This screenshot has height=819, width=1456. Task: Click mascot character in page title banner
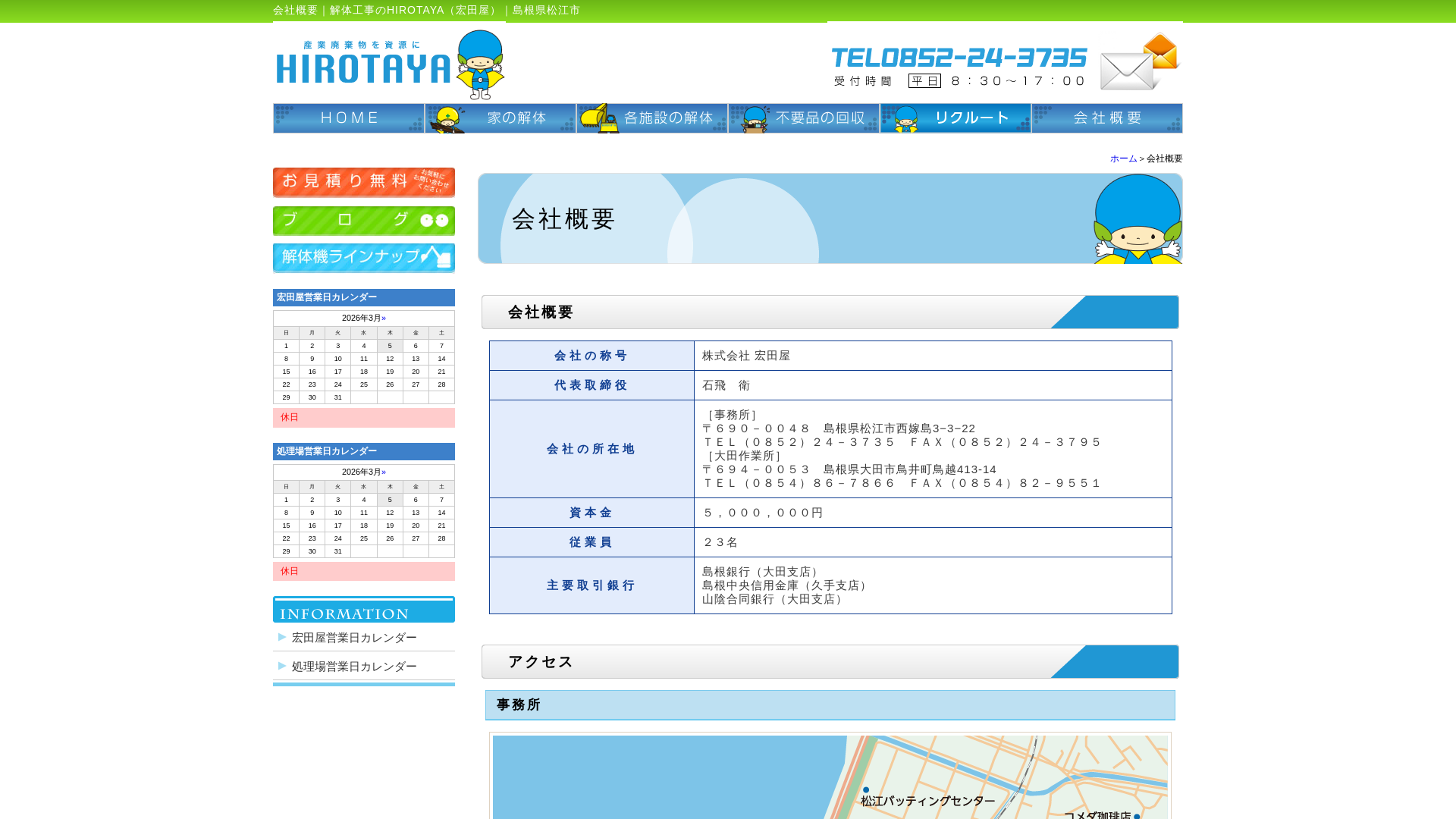[x=1137, y=220]
